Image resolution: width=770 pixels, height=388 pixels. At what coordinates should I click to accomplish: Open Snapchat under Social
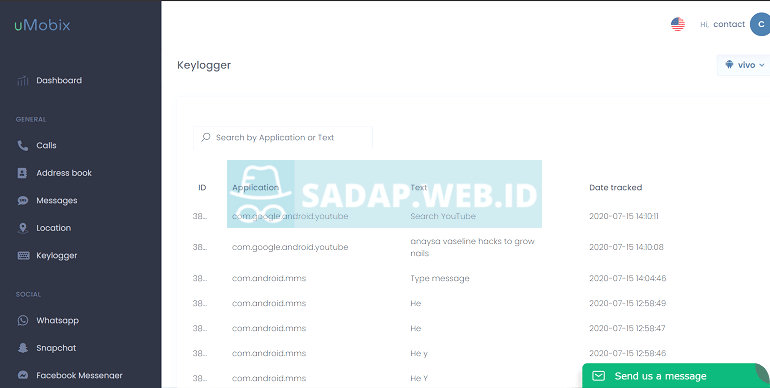[56, 348]
